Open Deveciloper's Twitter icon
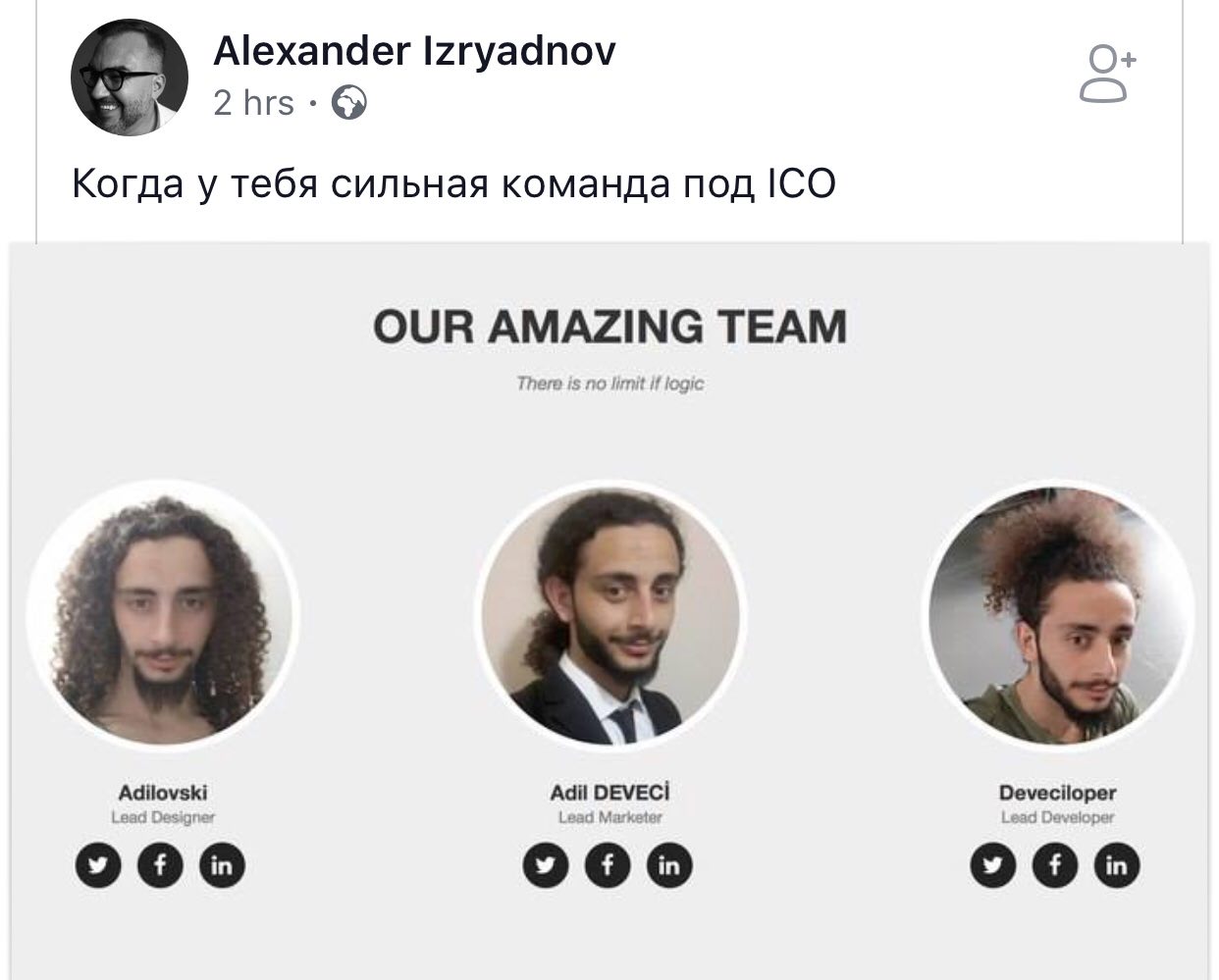Viewport: 1219px width, 980px height. click(x=993, y=866)
